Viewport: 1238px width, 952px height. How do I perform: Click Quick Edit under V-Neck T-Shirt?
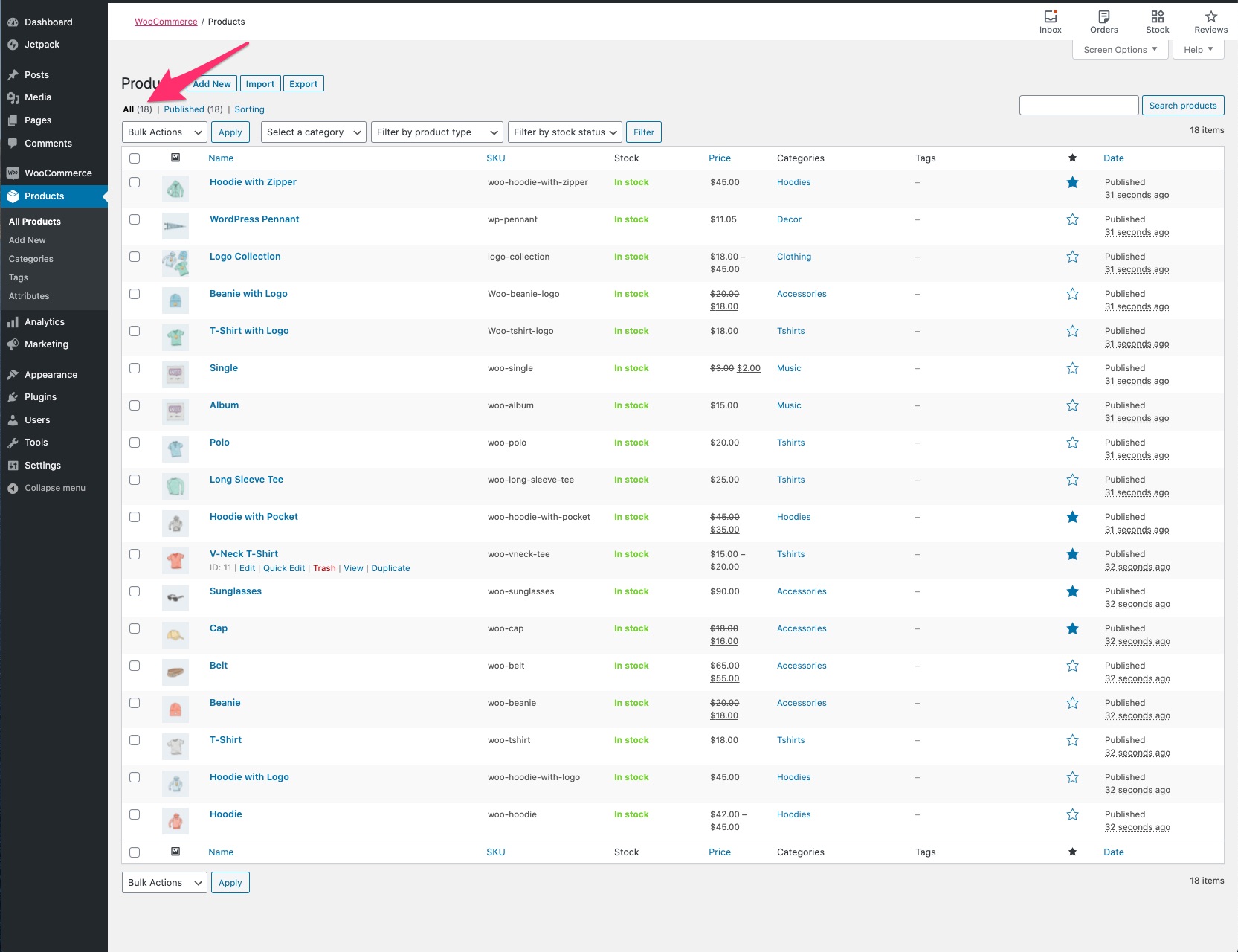tap(284, 568)
